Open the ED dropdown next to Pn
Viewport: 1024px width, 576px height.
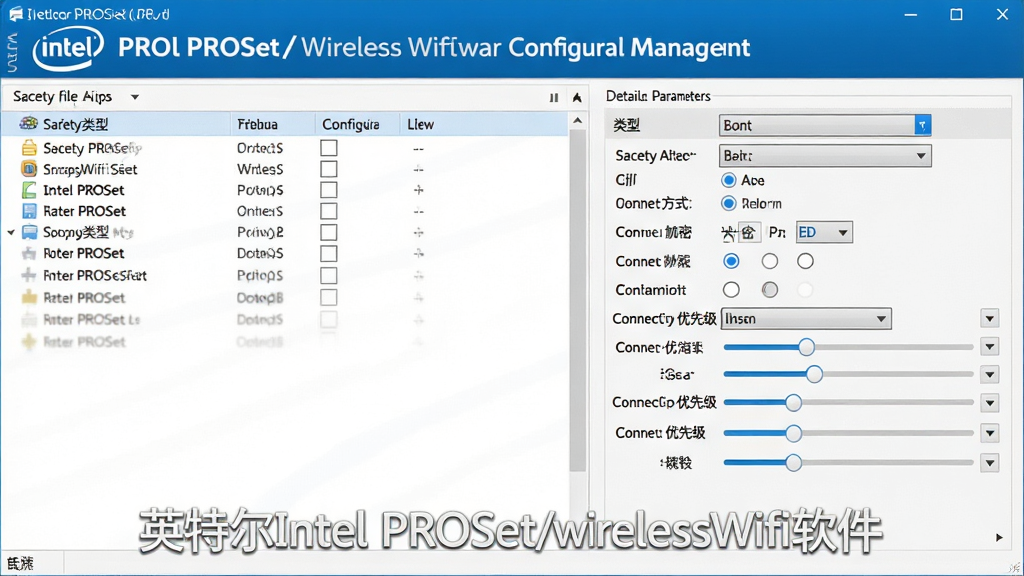pos(824,232)
